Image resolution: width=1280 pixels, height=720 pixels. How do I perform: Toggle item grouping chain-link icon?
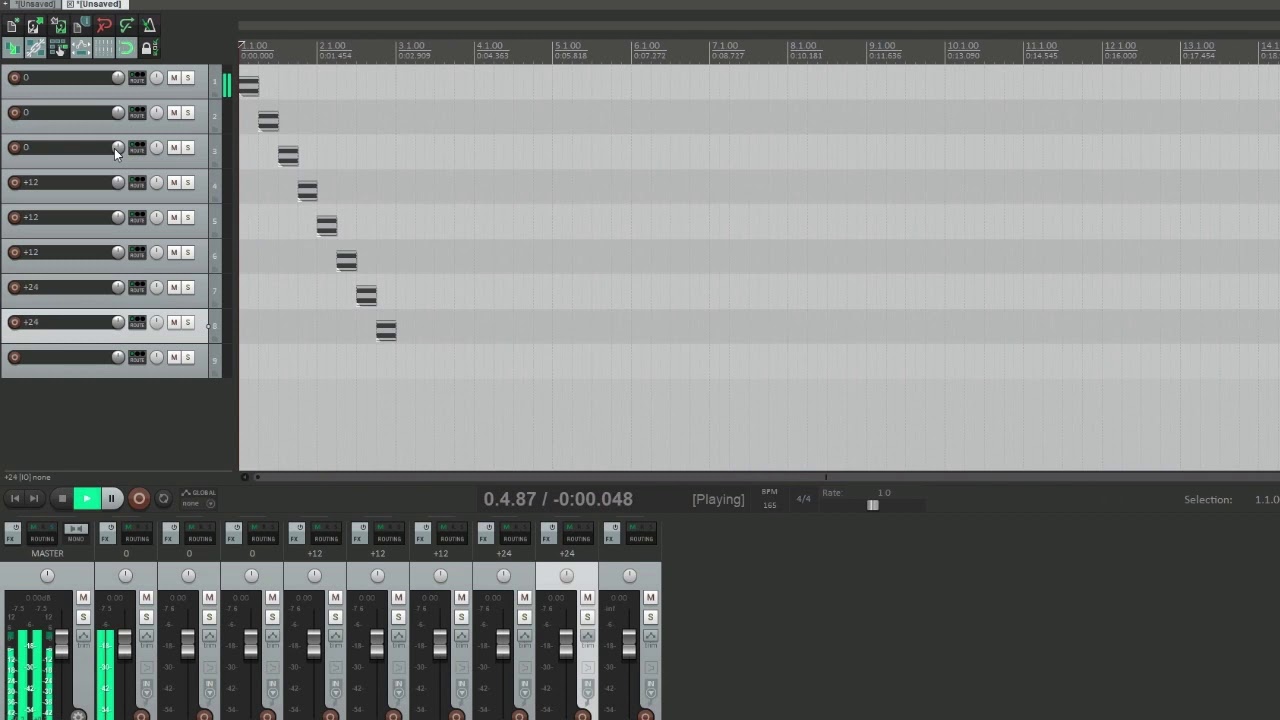point(35,47)
